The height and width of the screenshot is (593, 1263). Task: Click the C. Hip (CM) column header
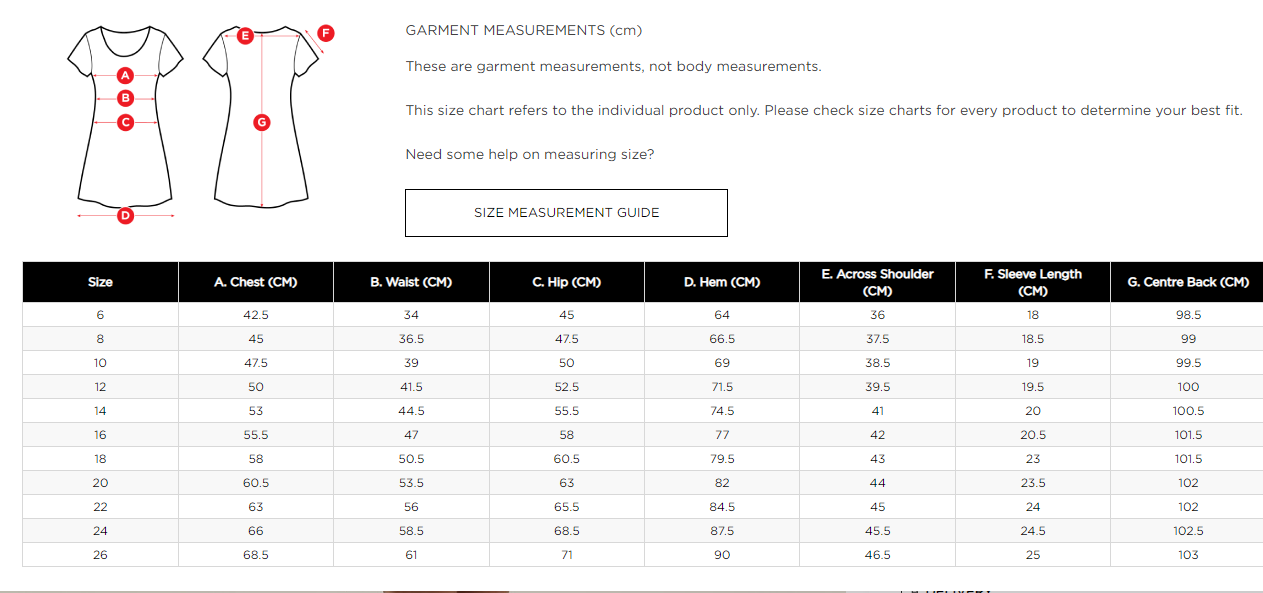[x=566, y=282]
